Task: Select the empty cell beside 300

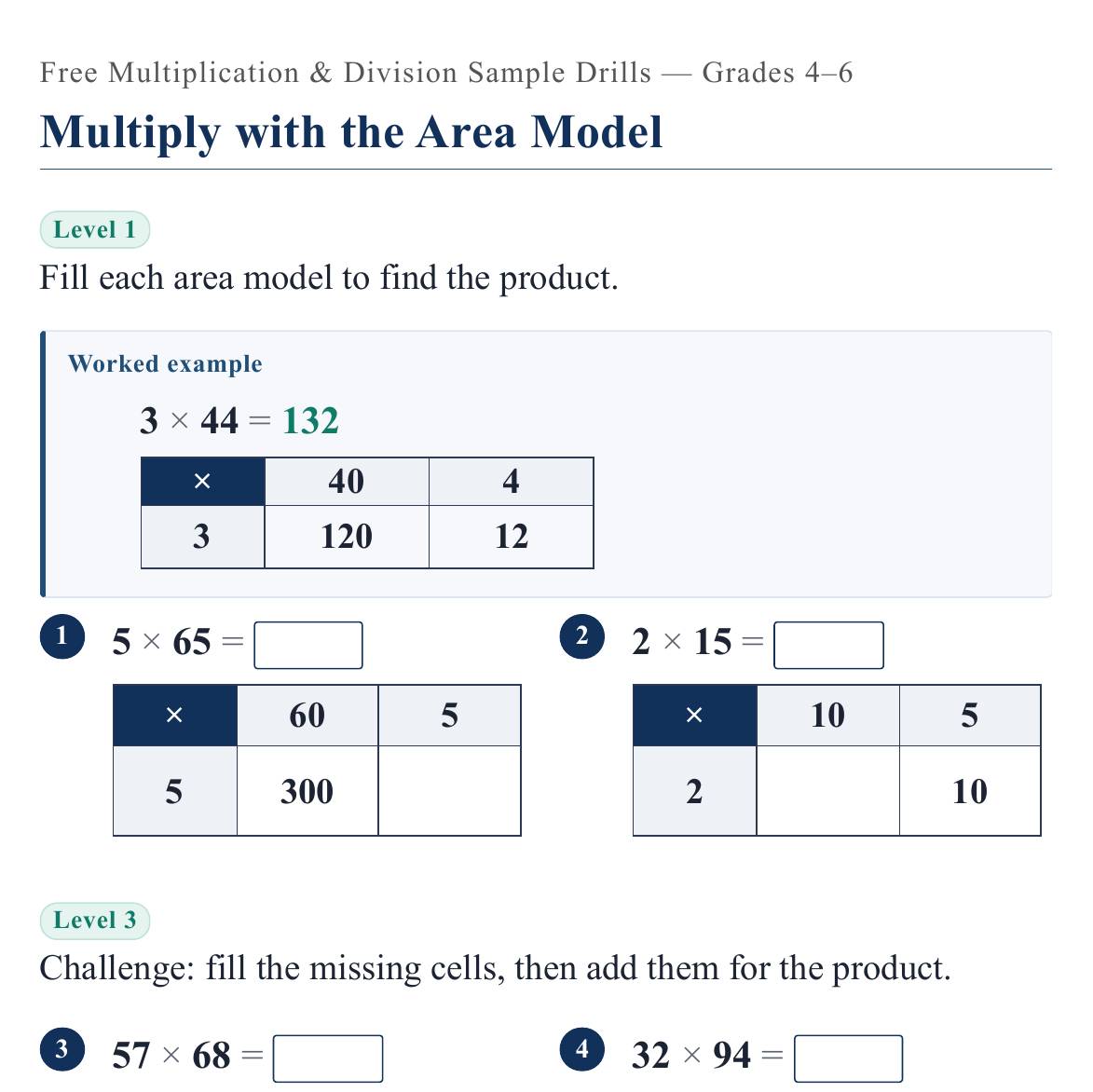Action: [x=449, y=790]
